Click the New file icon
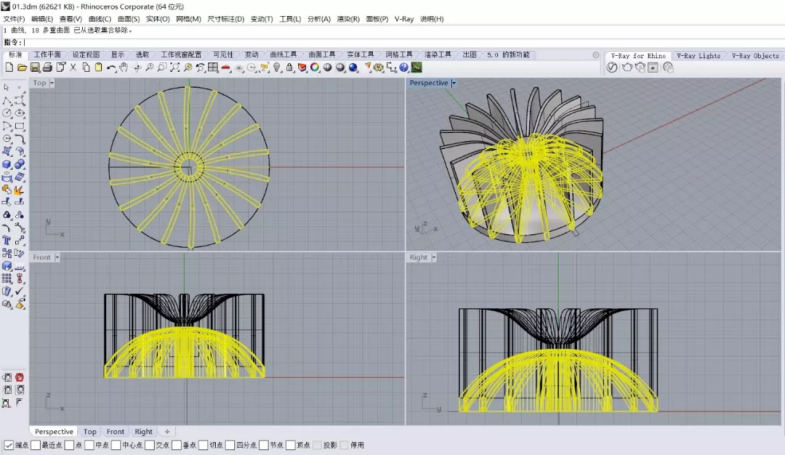This screenshot has height=455, width=785. click(x=9, y=68)
